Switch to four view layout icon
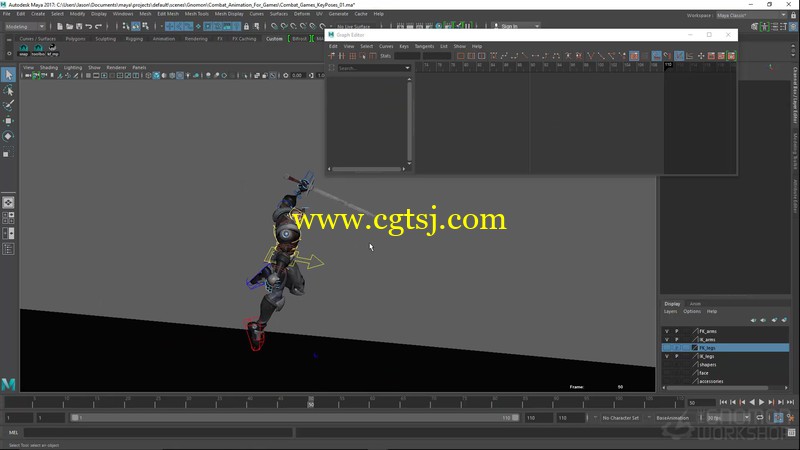The height and width of the screenshot is (450, 800). click(8, 218)
